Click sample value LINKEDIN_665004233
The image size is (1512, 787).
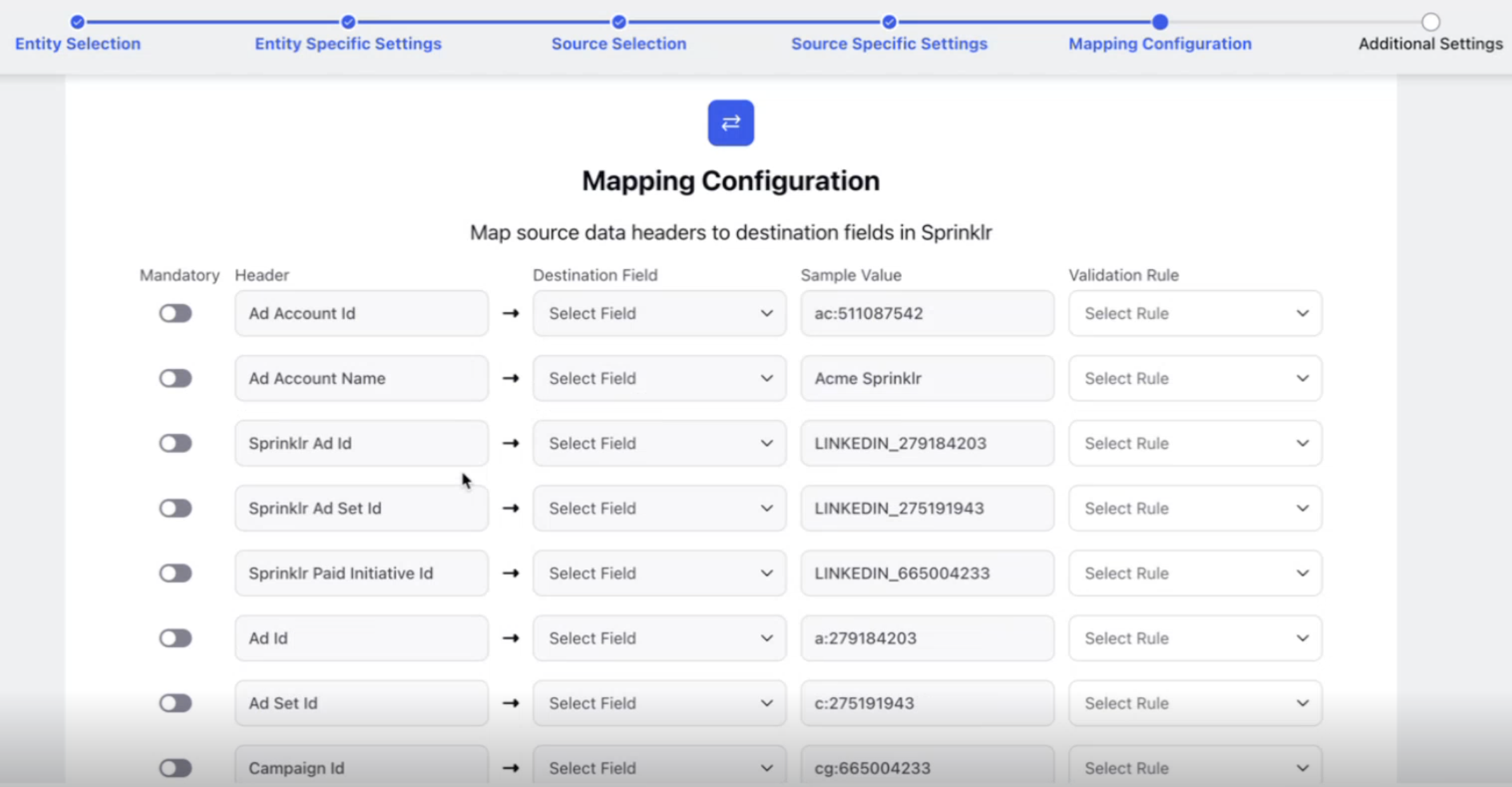coord(927,573)
